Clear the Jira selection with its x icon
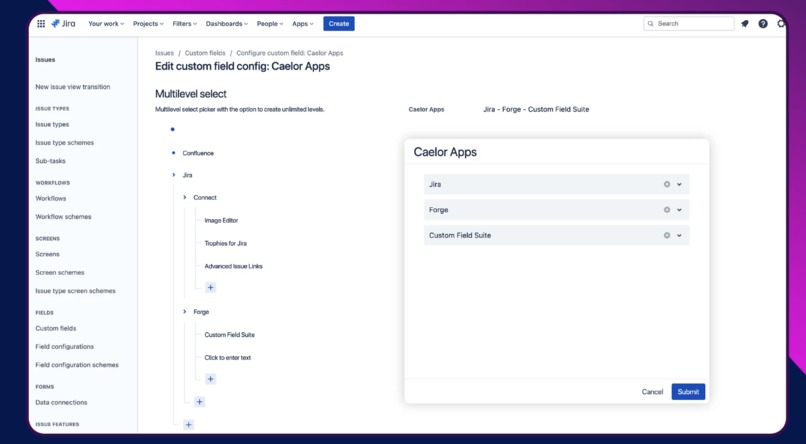806x444 pixels. click(x=667, y=184)
